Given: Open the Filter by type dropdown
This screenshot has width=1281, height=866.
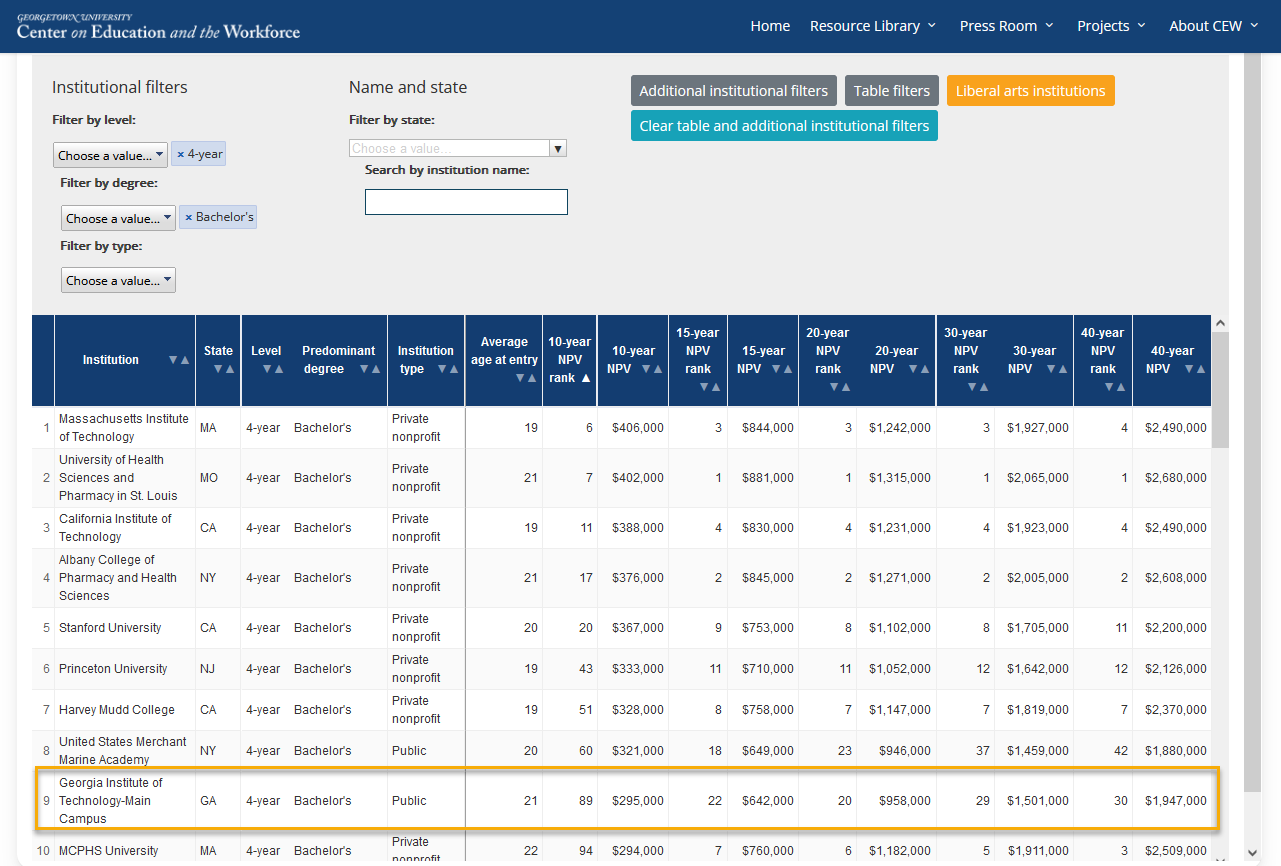Looking at the screenshot, I should (118, 280).
